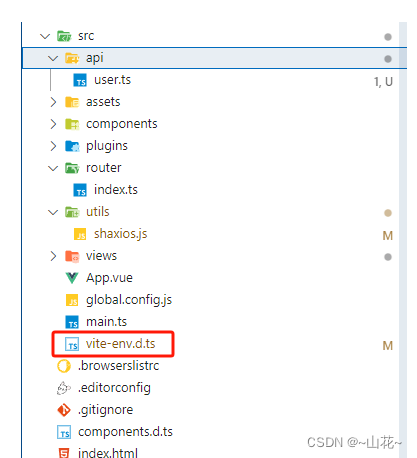Click the editorconfig mouse icon
The width and height of the screenshot is (417, 458).
click(64, 388)
